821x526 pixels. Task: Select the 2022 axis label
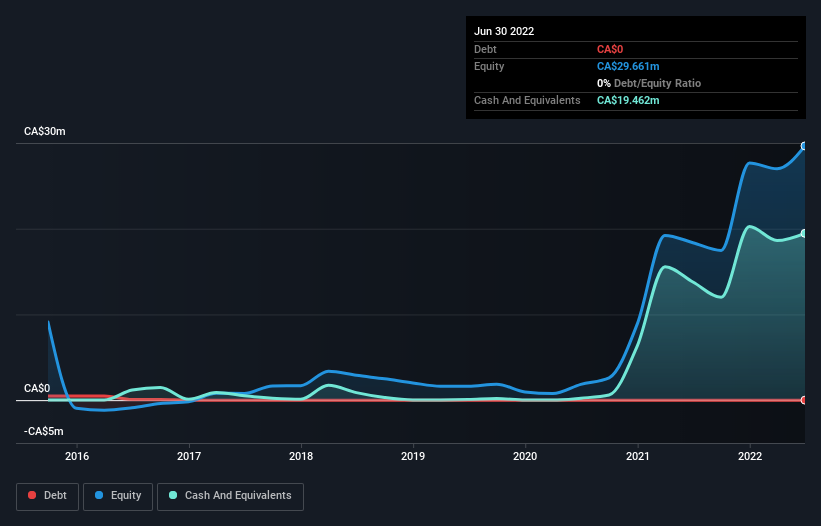[750, 456]
